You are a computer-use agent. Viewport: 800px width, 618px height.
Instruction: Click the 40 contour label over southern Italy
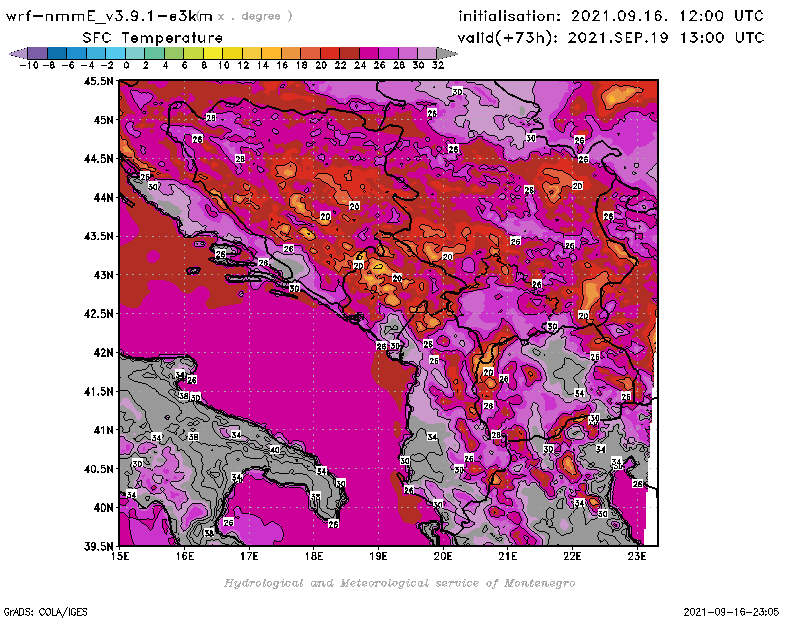pos(274,450)
